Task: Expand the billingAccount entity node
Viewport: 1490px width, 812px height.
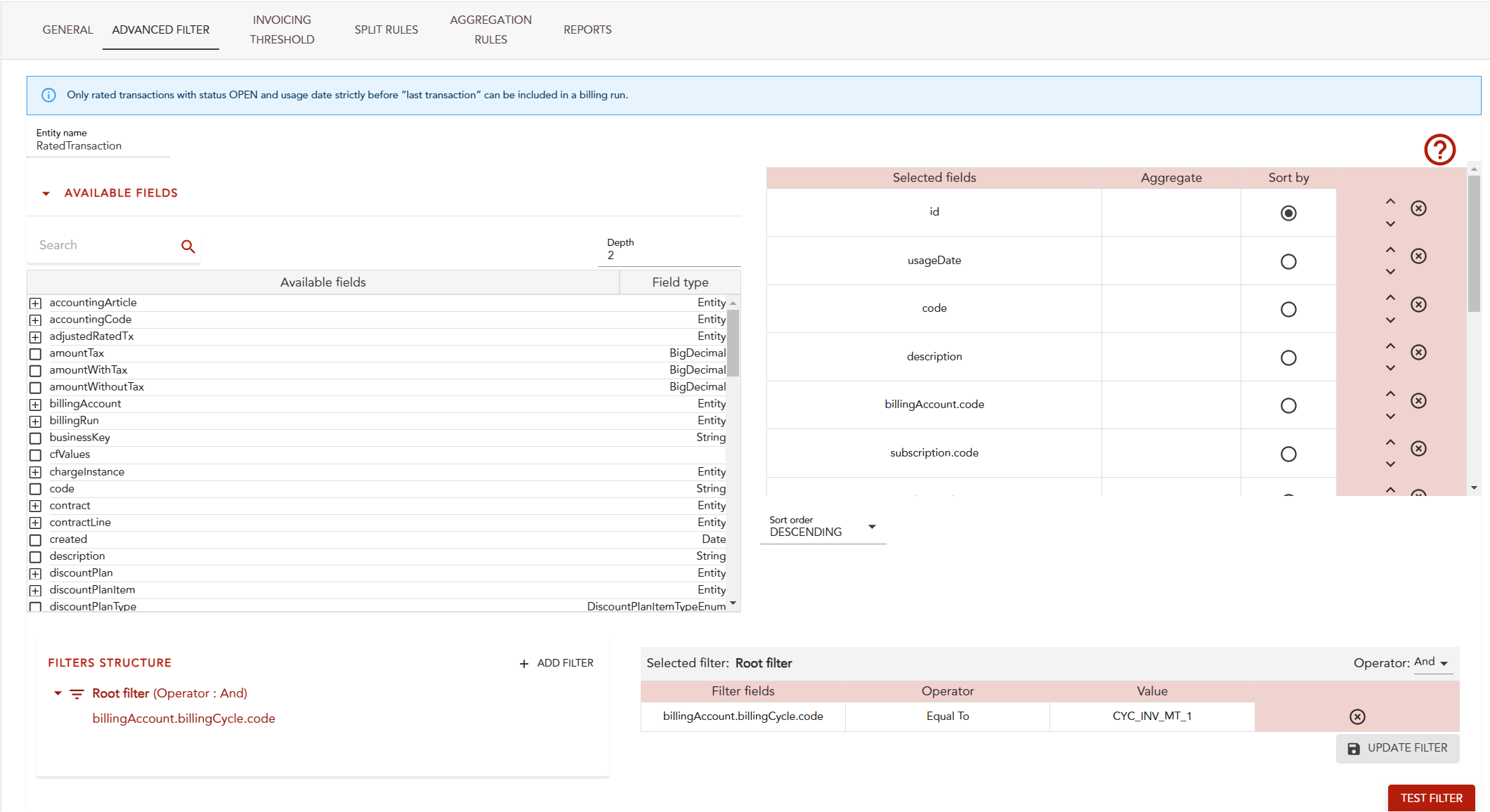Action: tap(35, 404)
